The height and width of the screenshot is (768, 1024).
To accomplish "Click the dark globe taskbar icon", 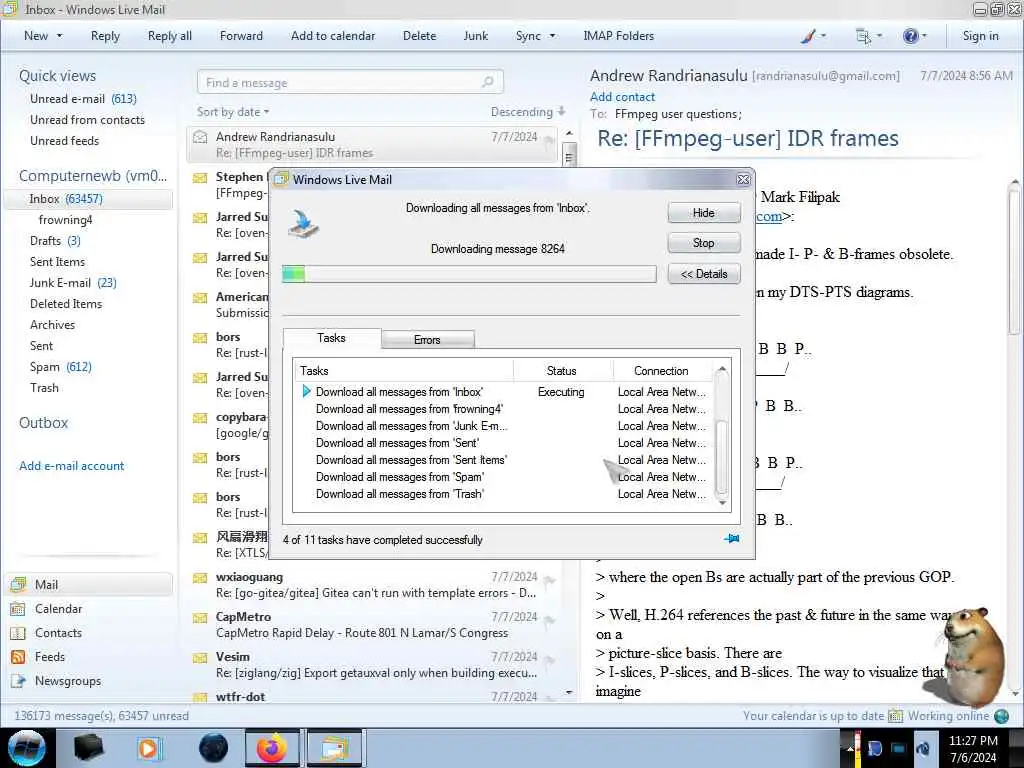I will click(x=213, y=748).
